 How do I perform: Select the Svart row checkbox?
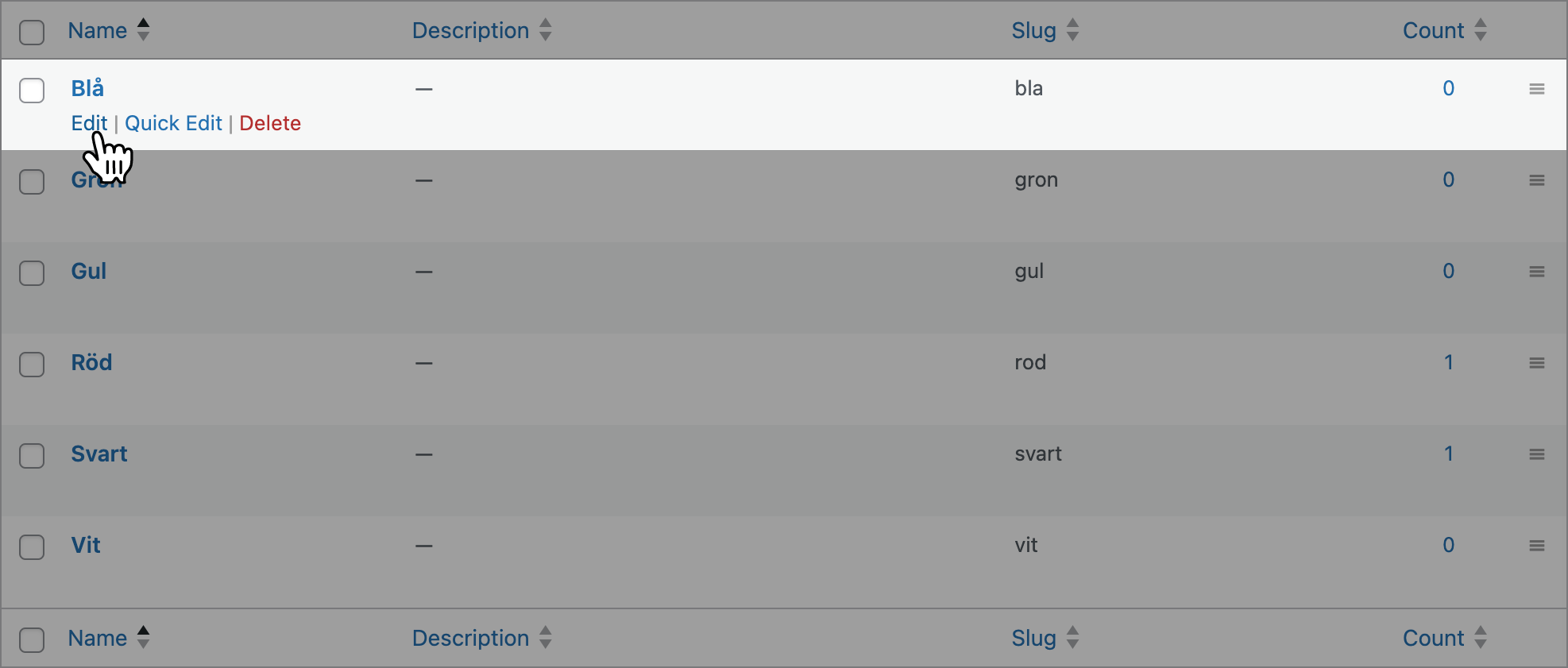tap(32, 456)
